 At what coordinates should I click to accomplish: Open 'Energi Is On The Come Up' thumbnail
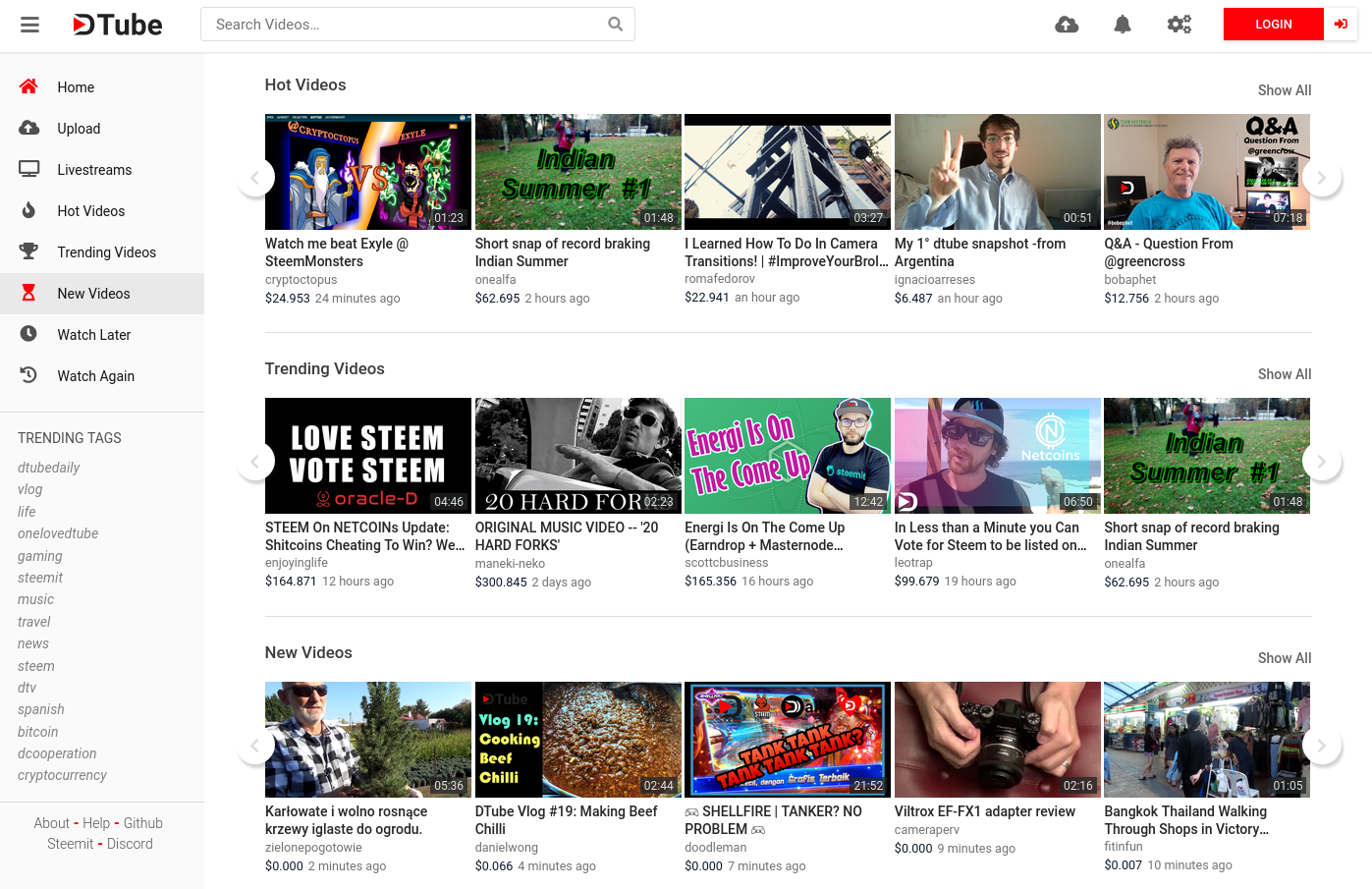click(x=788, y=456)
